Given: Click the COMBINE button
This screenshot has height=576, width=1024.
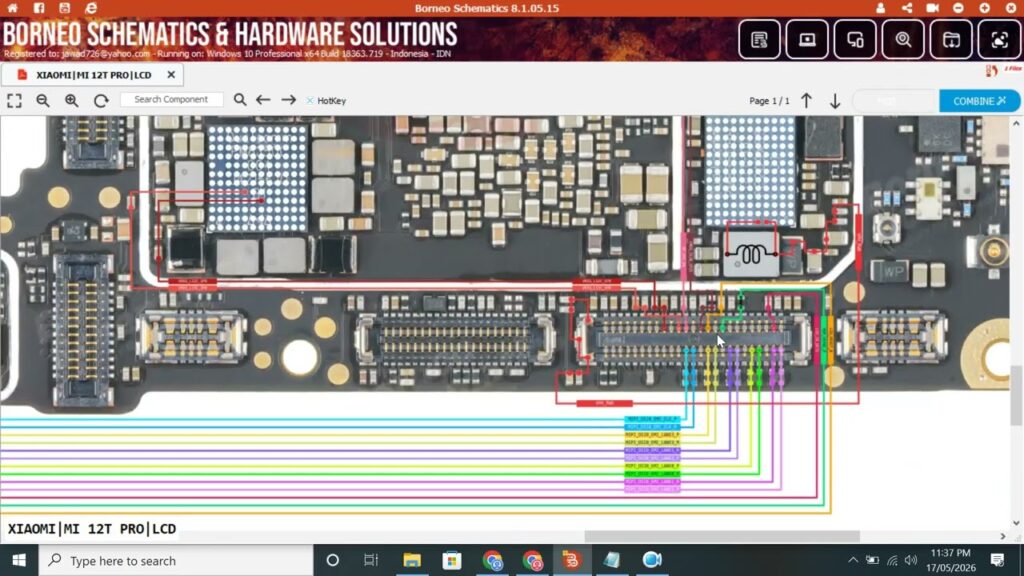Looking at the screenshot, I should [979, 101].
